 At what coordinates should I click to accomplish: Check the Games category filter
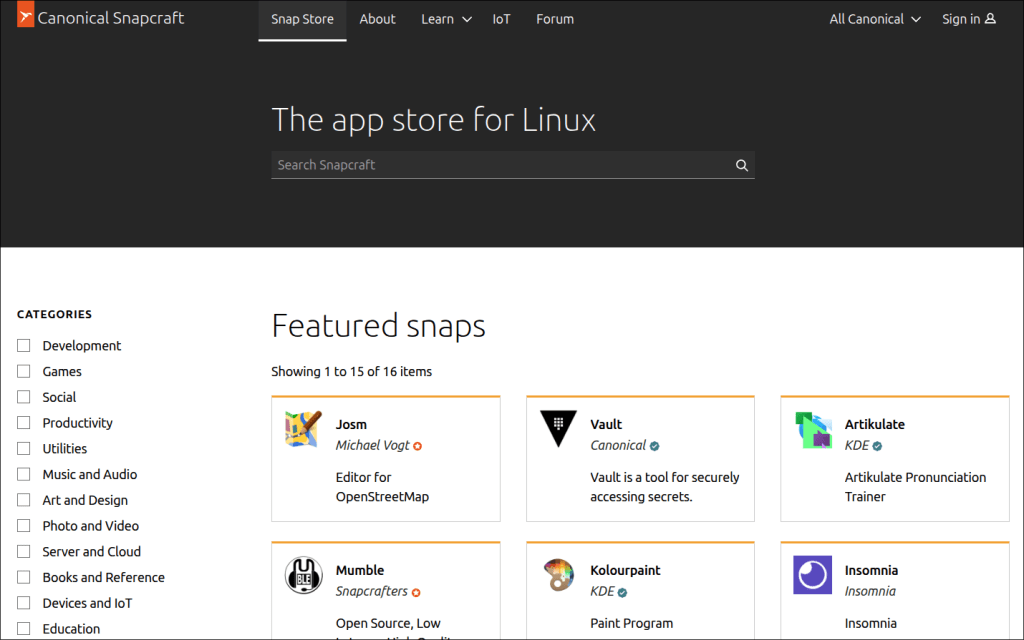click(x=24, y=372)
